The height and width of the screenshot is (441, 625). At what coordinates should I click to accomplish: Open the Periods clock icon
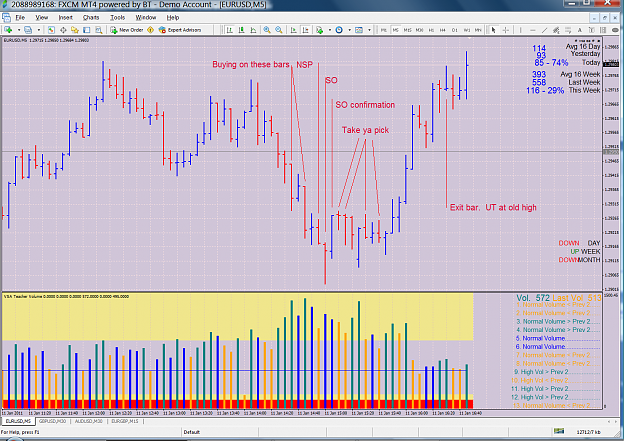(339, 30)
